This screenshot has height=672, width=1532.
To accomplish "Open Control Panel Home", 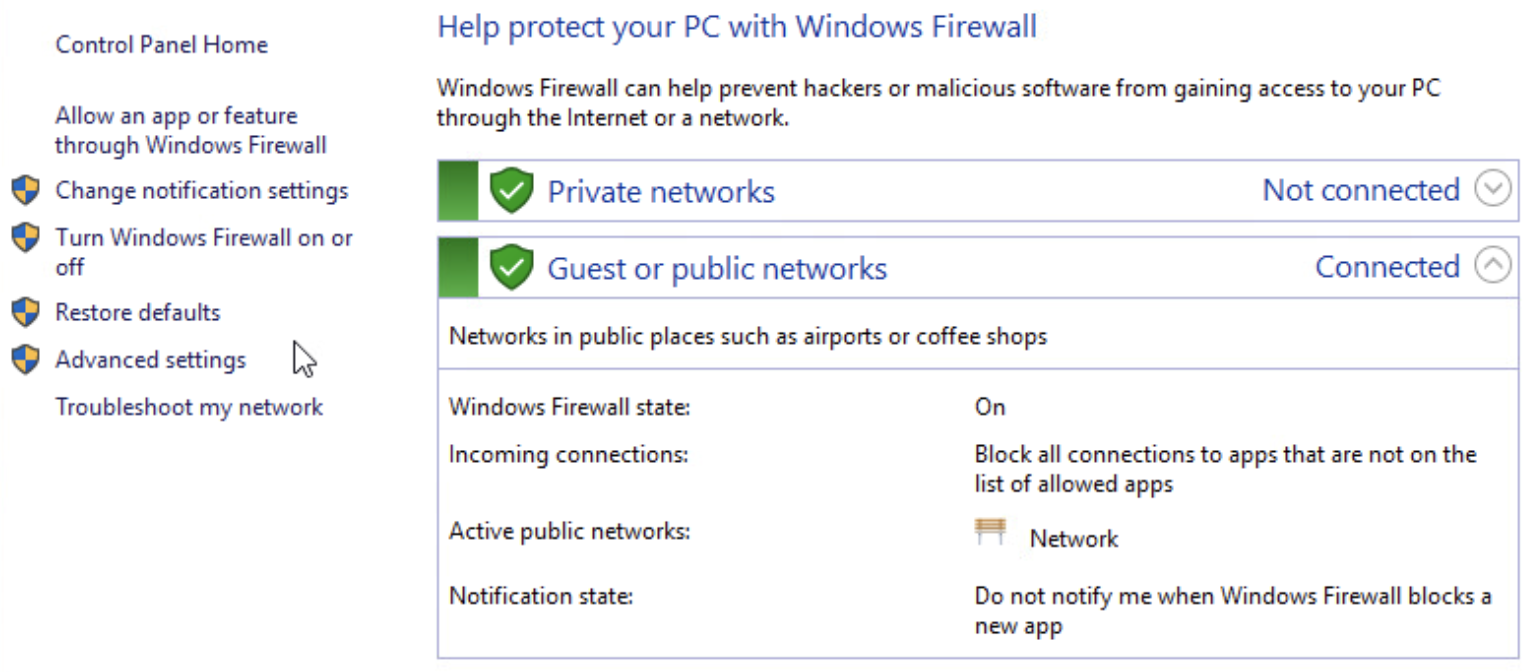I will click(161, 45).
